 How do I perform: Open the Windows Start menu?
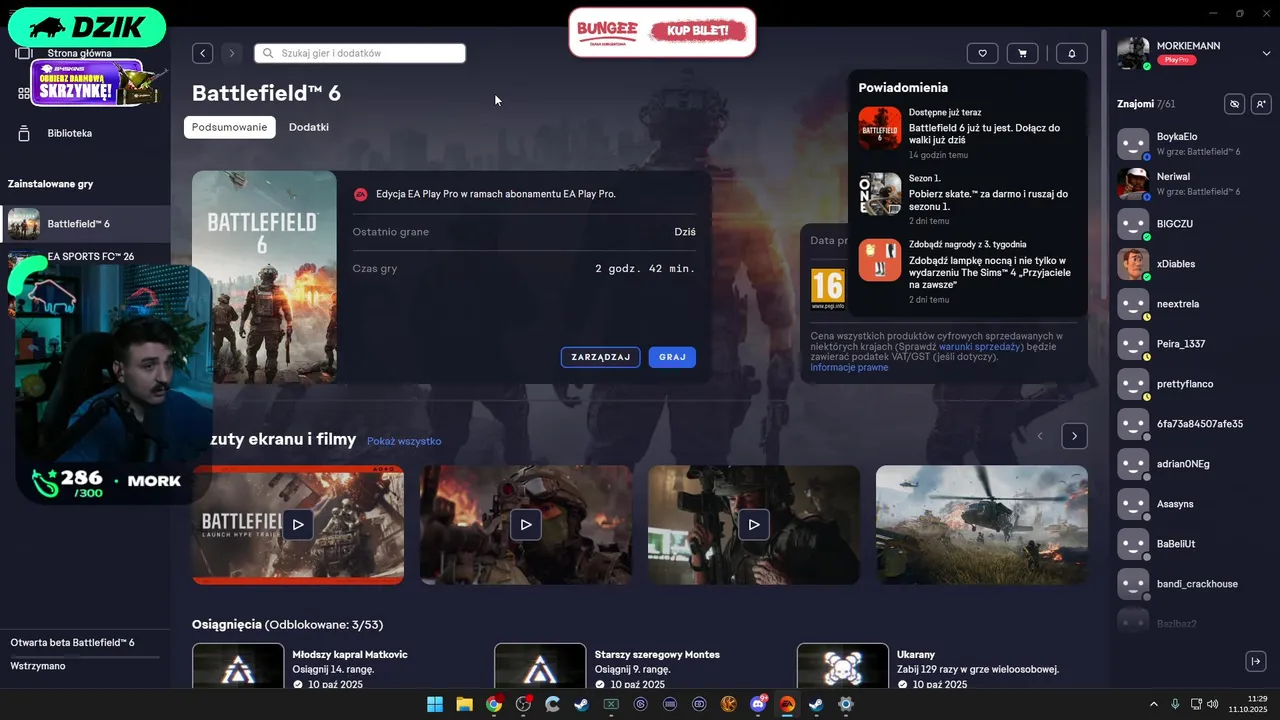click(x=435, y=704)
